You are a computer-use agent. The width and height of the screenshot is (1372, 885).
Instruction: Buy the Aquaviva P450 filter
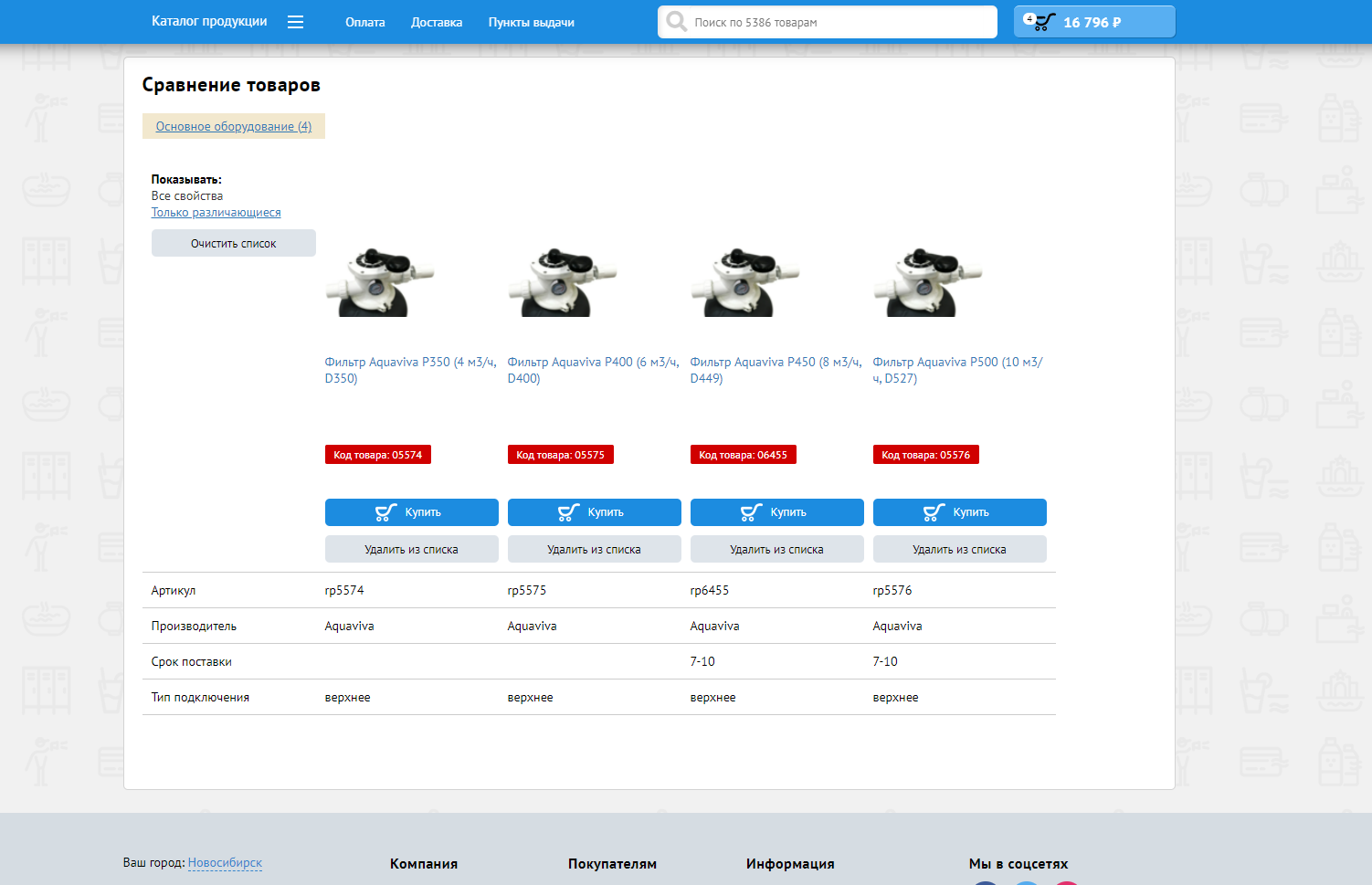[x=776, y=512]
